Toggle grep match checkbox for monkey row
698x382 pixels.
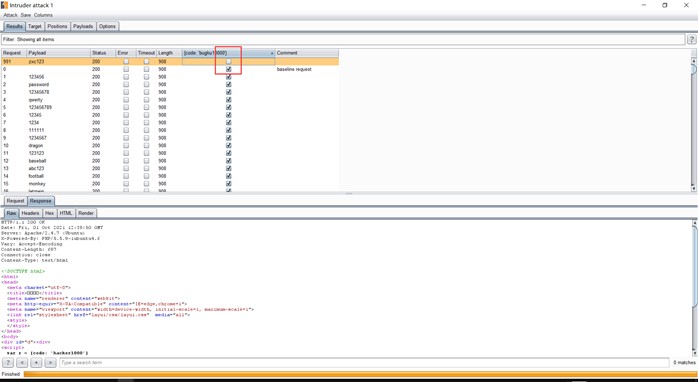tap(229, 183)
